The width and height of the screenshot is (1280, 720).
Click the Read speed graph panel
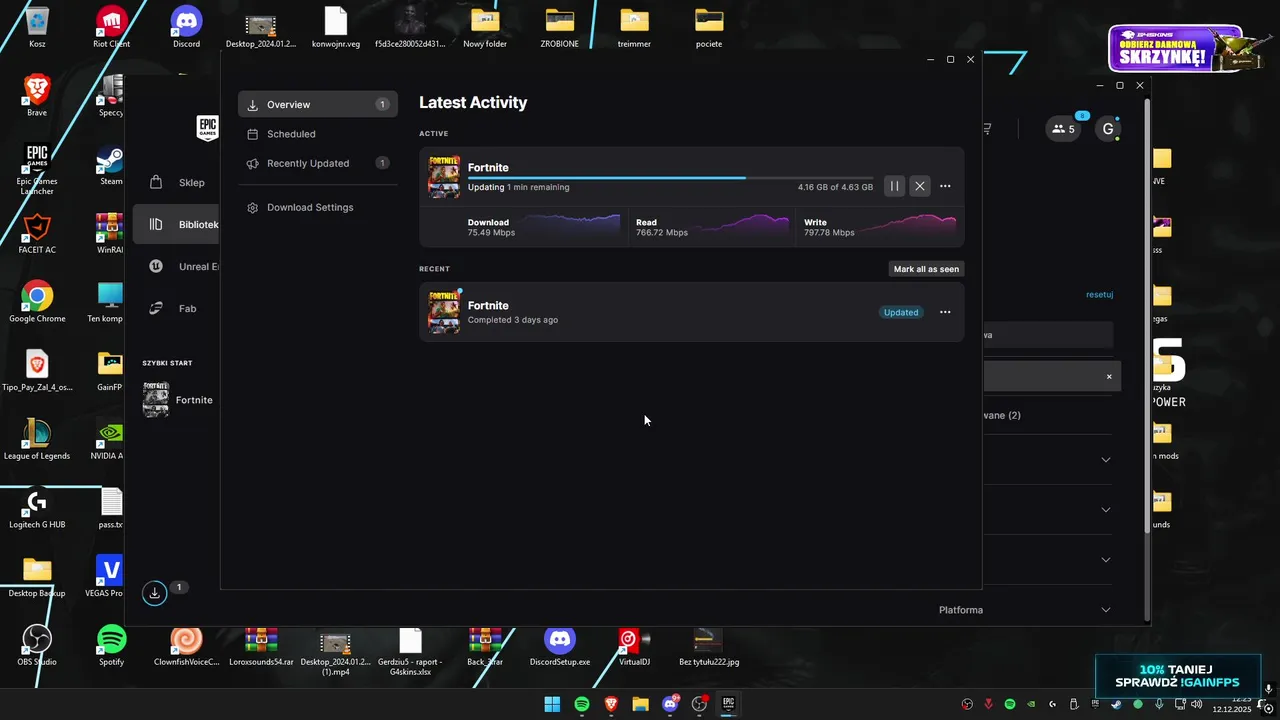(712, 227)
